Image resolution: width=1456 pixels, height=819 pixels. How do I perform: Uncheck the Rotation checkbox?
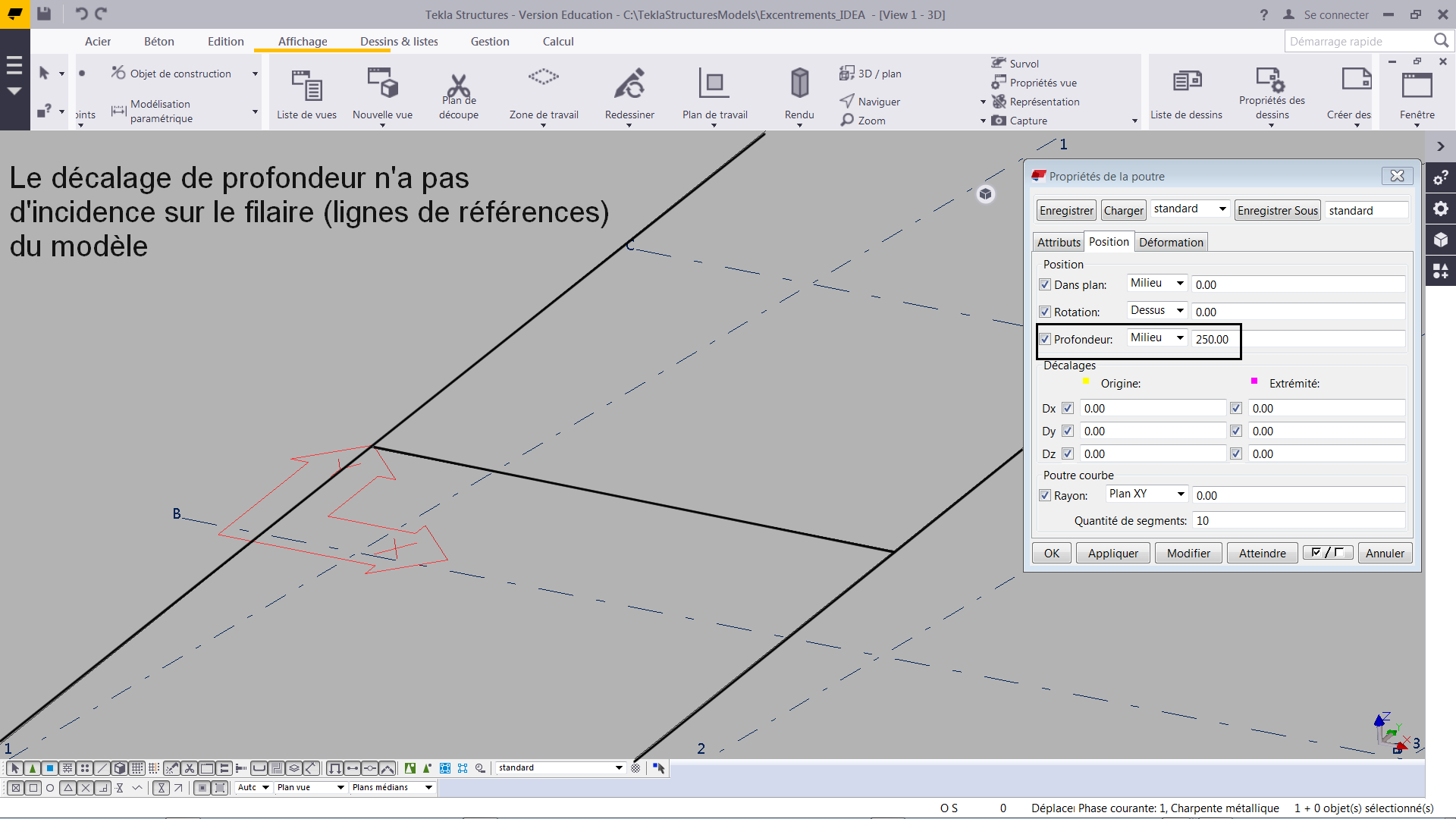pos(1045,312)
